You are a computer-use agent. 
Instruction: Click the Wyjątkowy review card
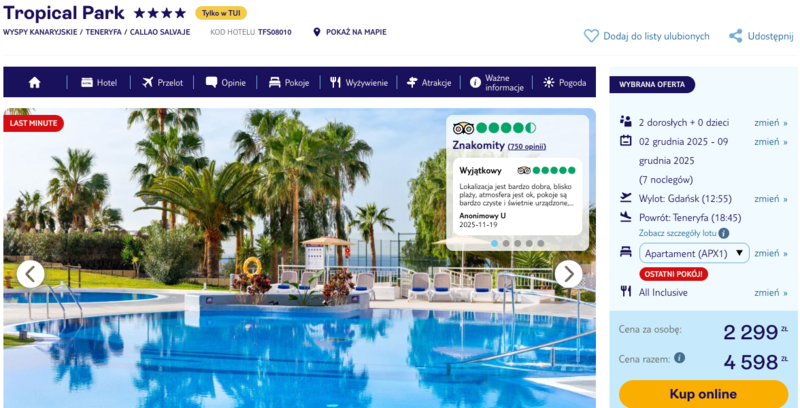click(517, 196)
